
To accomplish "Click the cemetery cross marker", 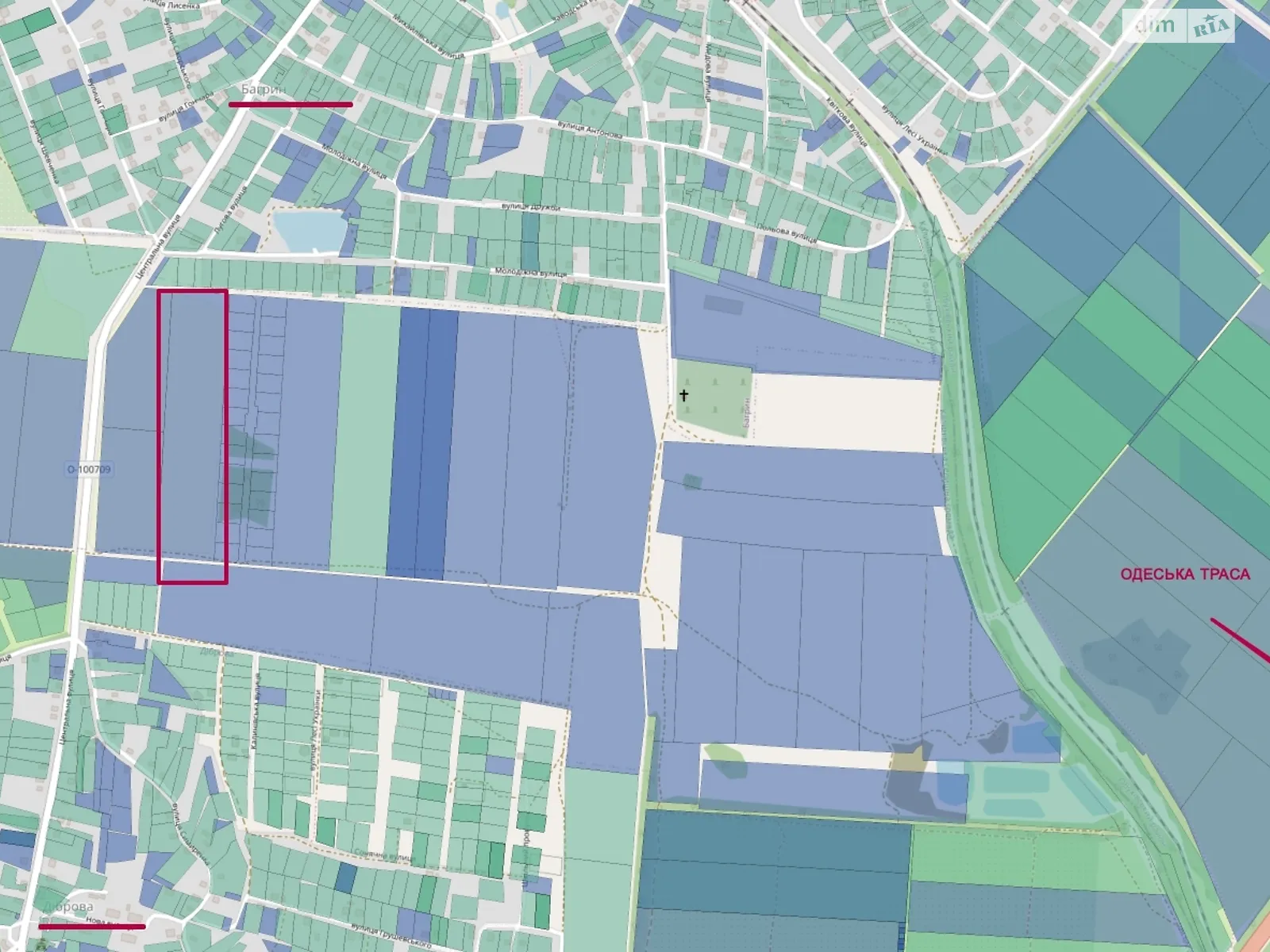I will tap(683, 394).
